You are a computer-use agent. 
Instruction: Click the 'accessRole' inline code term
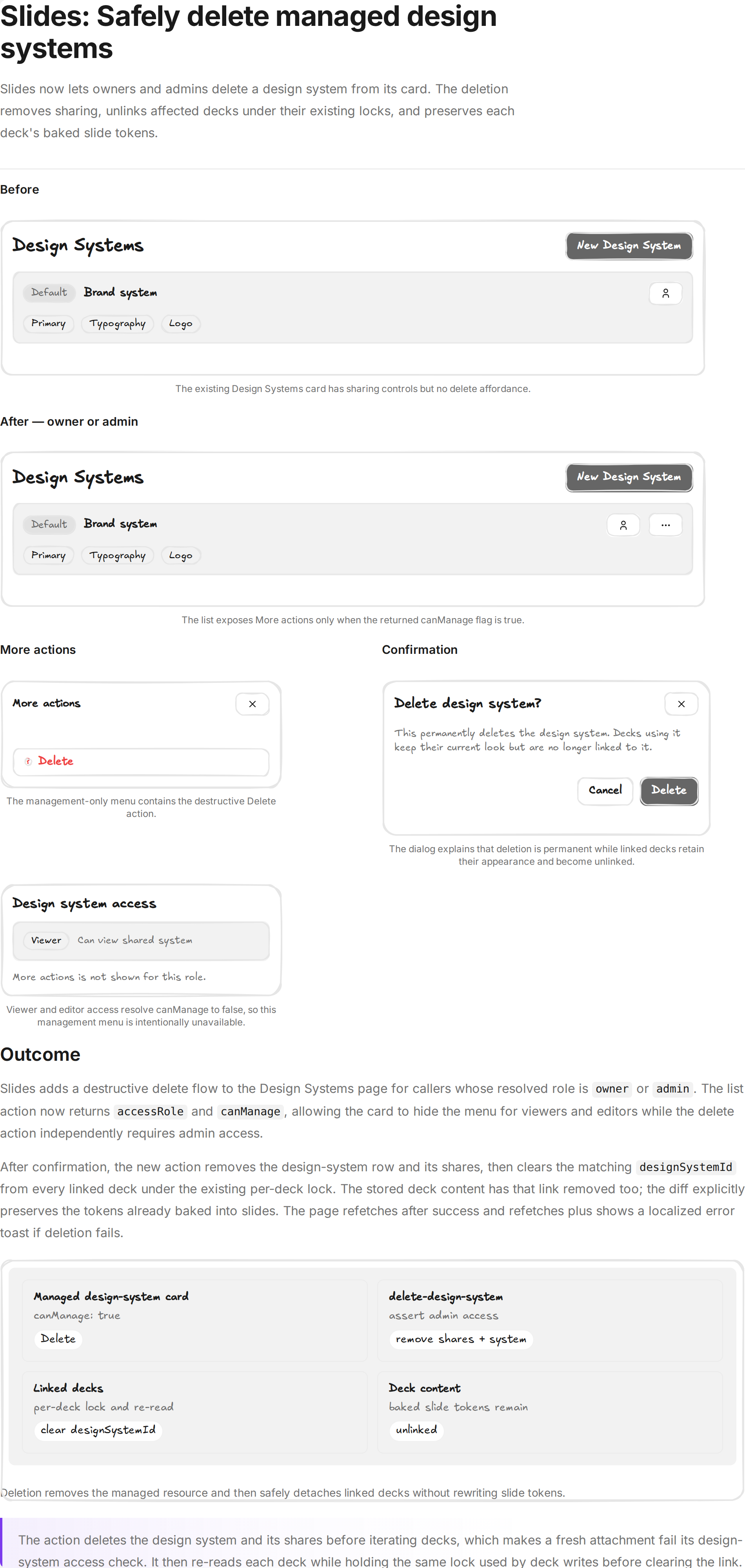pos(150,1111)
